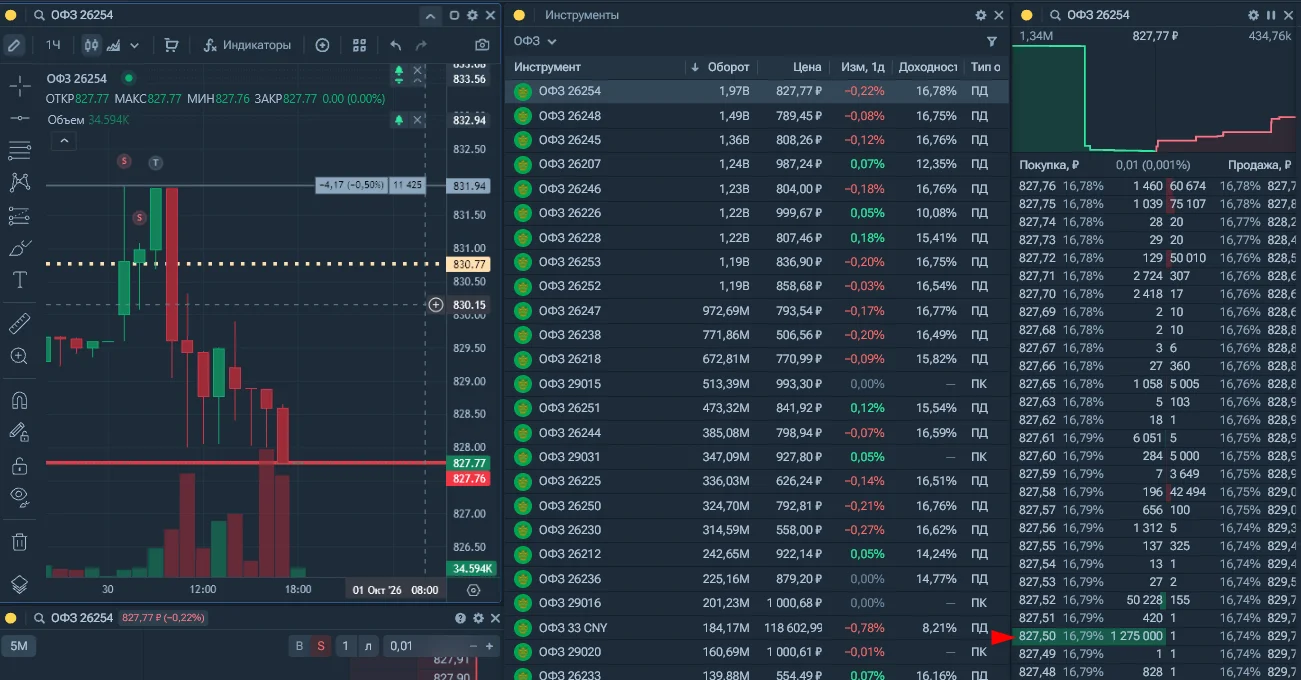Screen dimensions: 1301x680
Task: Activate the zoom-in magnifier tool
Action: click(19, 356)
